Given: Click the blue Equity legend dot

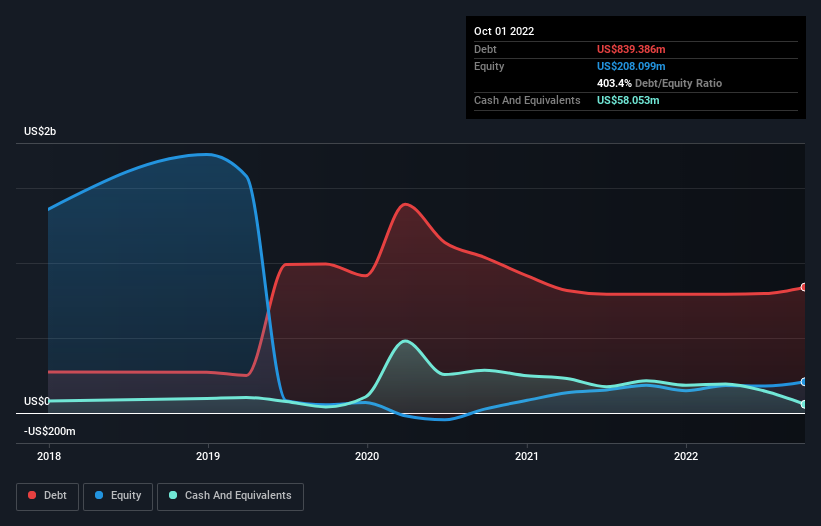Looking at the screenshot, I should click(x=99, y=495).
